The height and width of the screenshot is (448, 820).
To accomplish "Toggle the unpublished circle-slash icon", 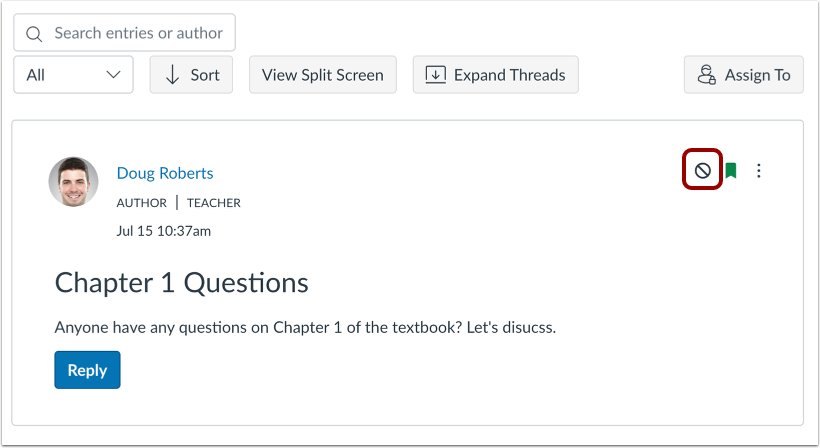I will [702, 171].
